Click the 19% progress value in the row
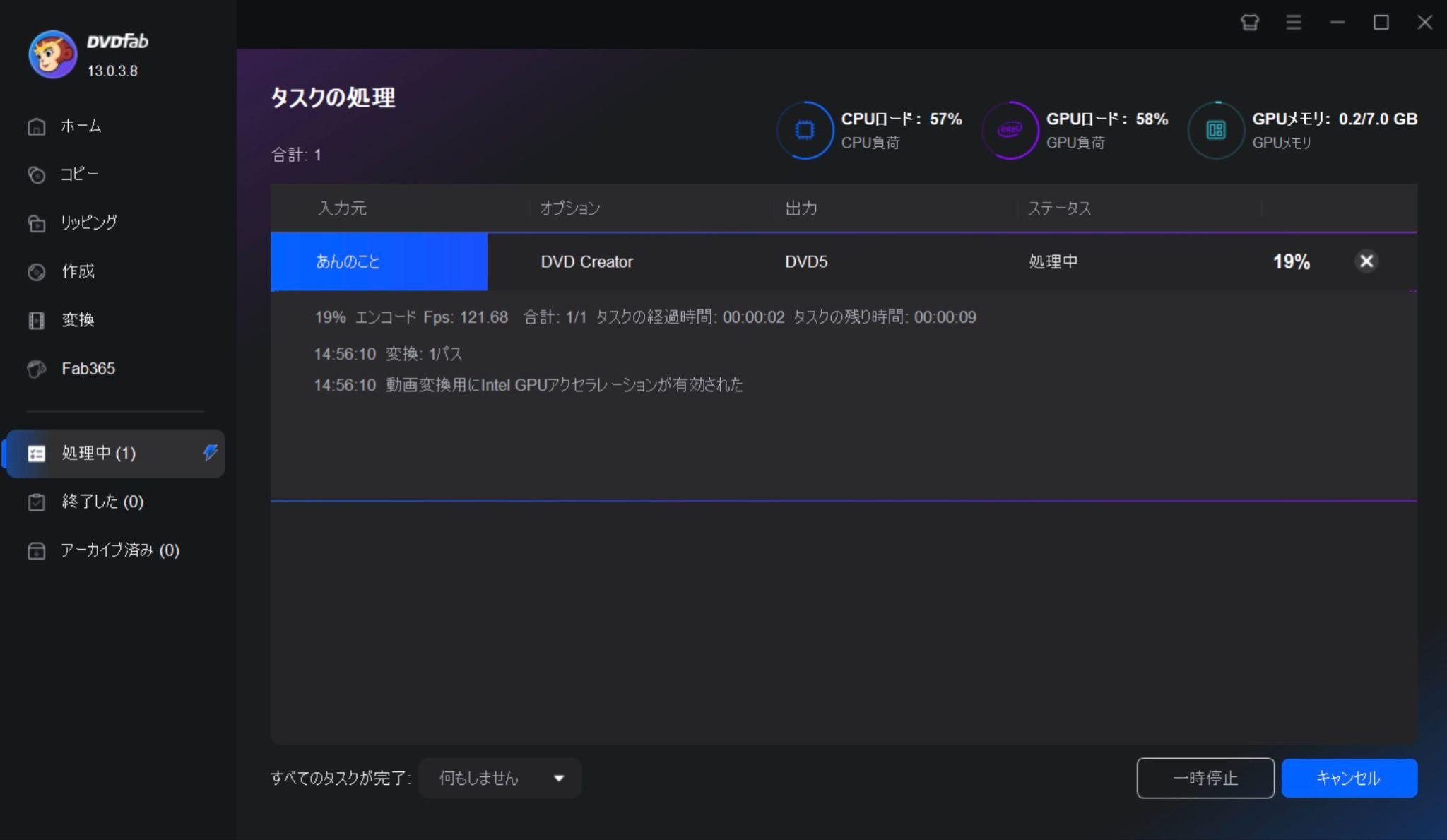Image resolution: width=1447 pixels, height=840 pixels. [1292, 262]
